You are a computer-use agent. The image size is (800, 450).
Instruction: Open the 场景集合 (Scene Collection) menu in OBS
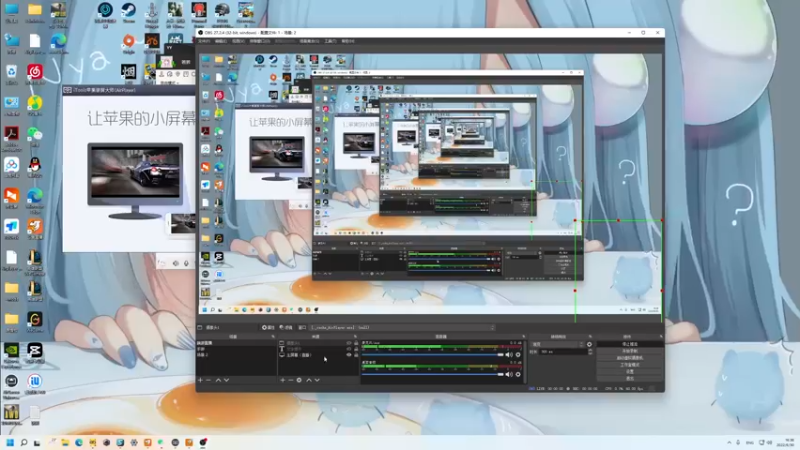[309, 41]
